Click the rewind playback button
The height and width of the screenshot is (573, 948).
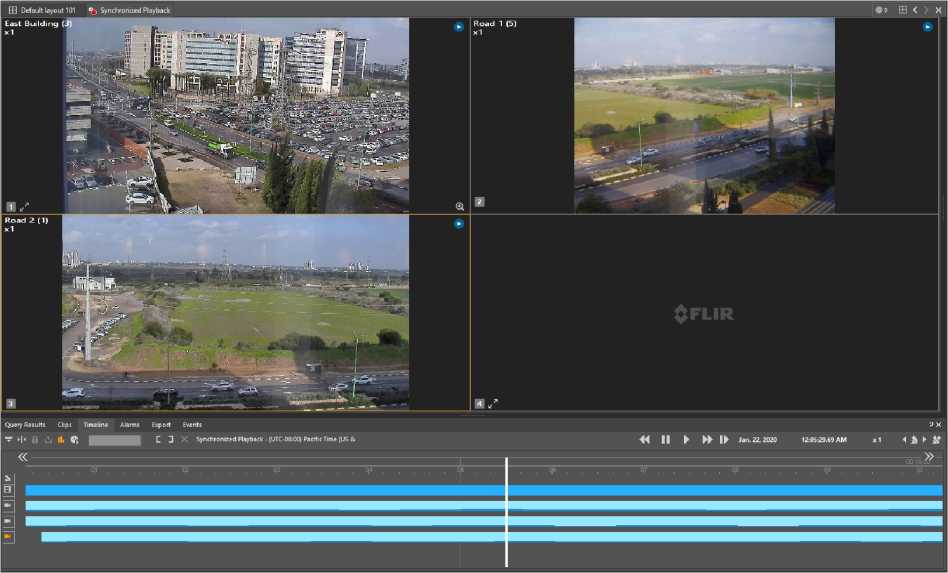click(645, 440)
